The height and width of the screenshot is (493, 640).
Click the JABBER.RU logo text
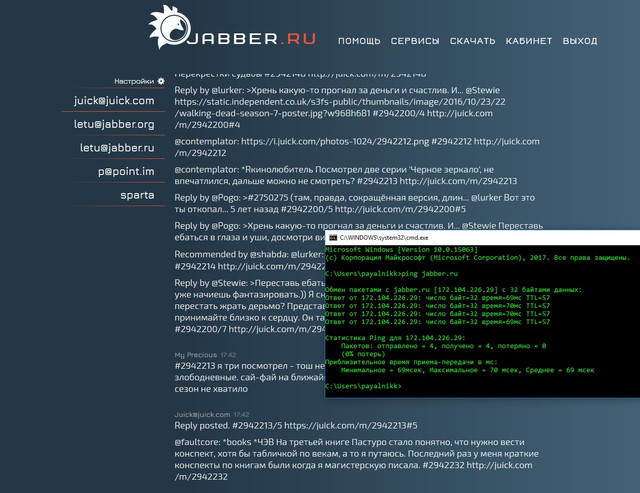[x=253, y=39]
